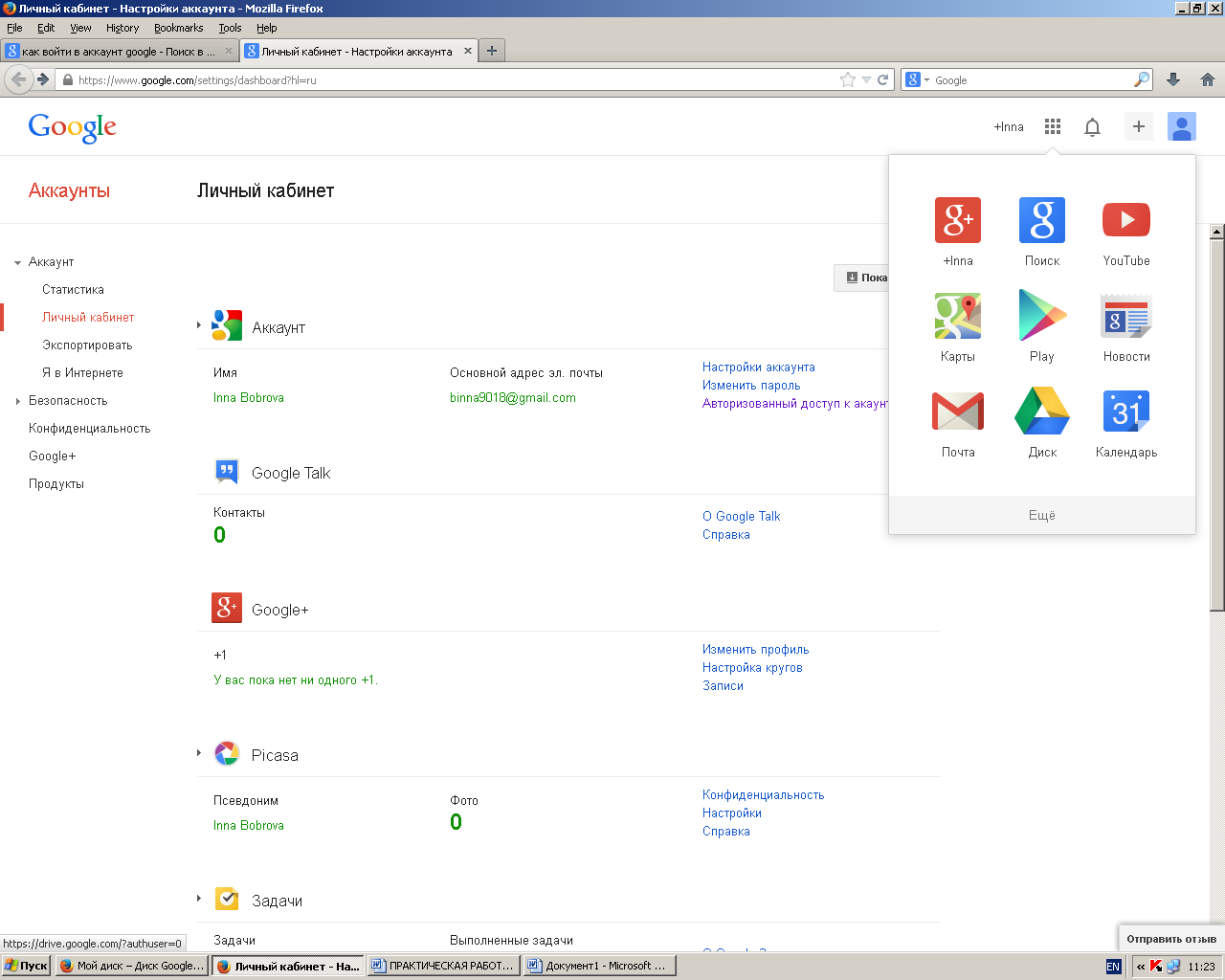Open Google Drive icon labeled Диск
The height and width of the screenshot is (980, 1225).
point(1042,411)
